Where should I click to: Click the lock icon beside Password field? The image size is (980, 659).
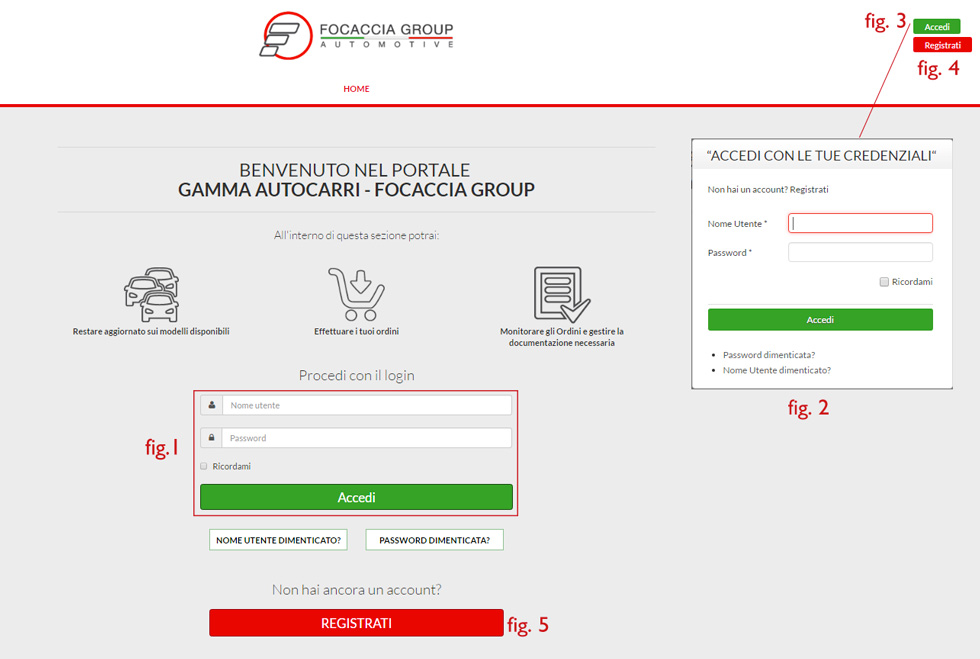click(x=211, y=438)
